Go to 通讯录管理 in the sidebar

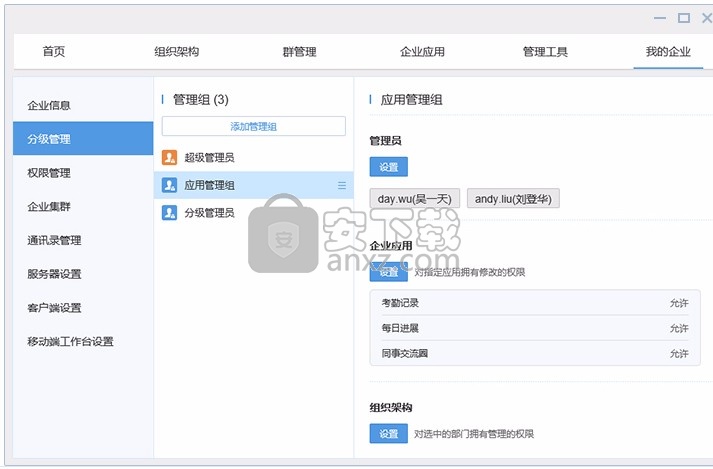tap(83, 240)
